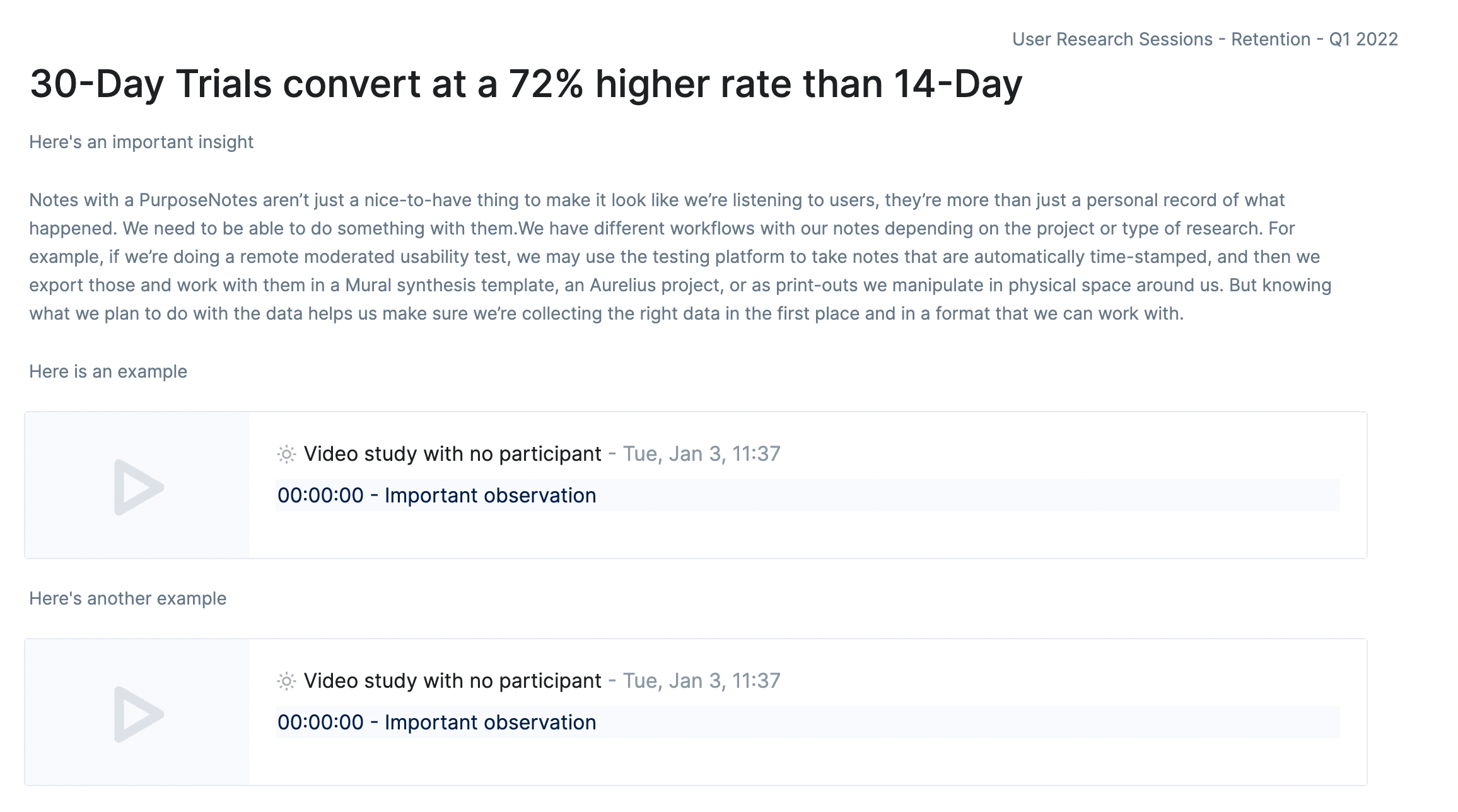Select the 'Retention' breadcrumb segment
The height and width of the screenshot is (812, 1458).
tap(1270, 39)
